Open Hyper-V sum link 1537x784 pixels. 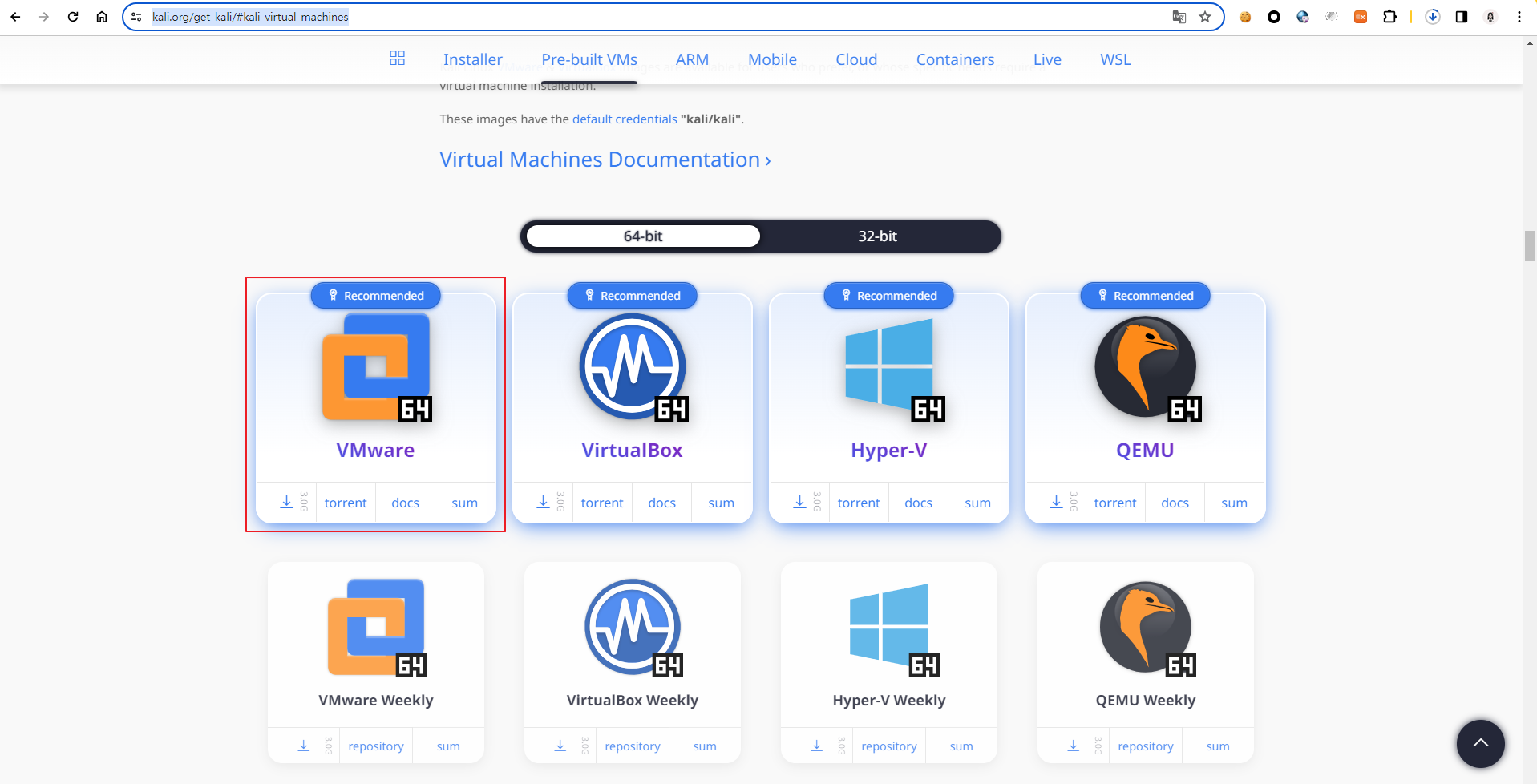tap(977, 503)
